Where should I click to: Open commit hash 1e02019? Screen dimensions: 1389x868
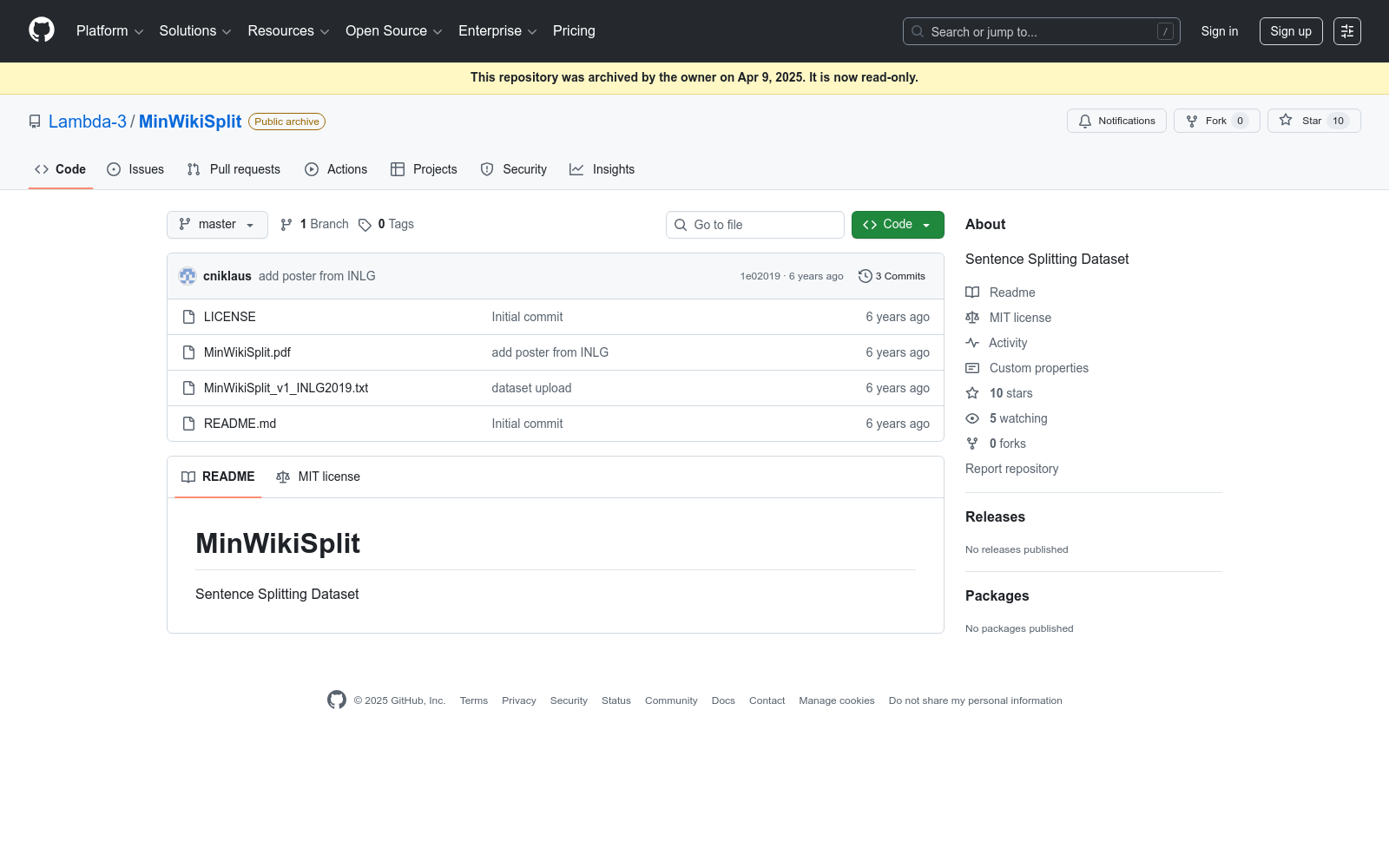pos(760,276)
